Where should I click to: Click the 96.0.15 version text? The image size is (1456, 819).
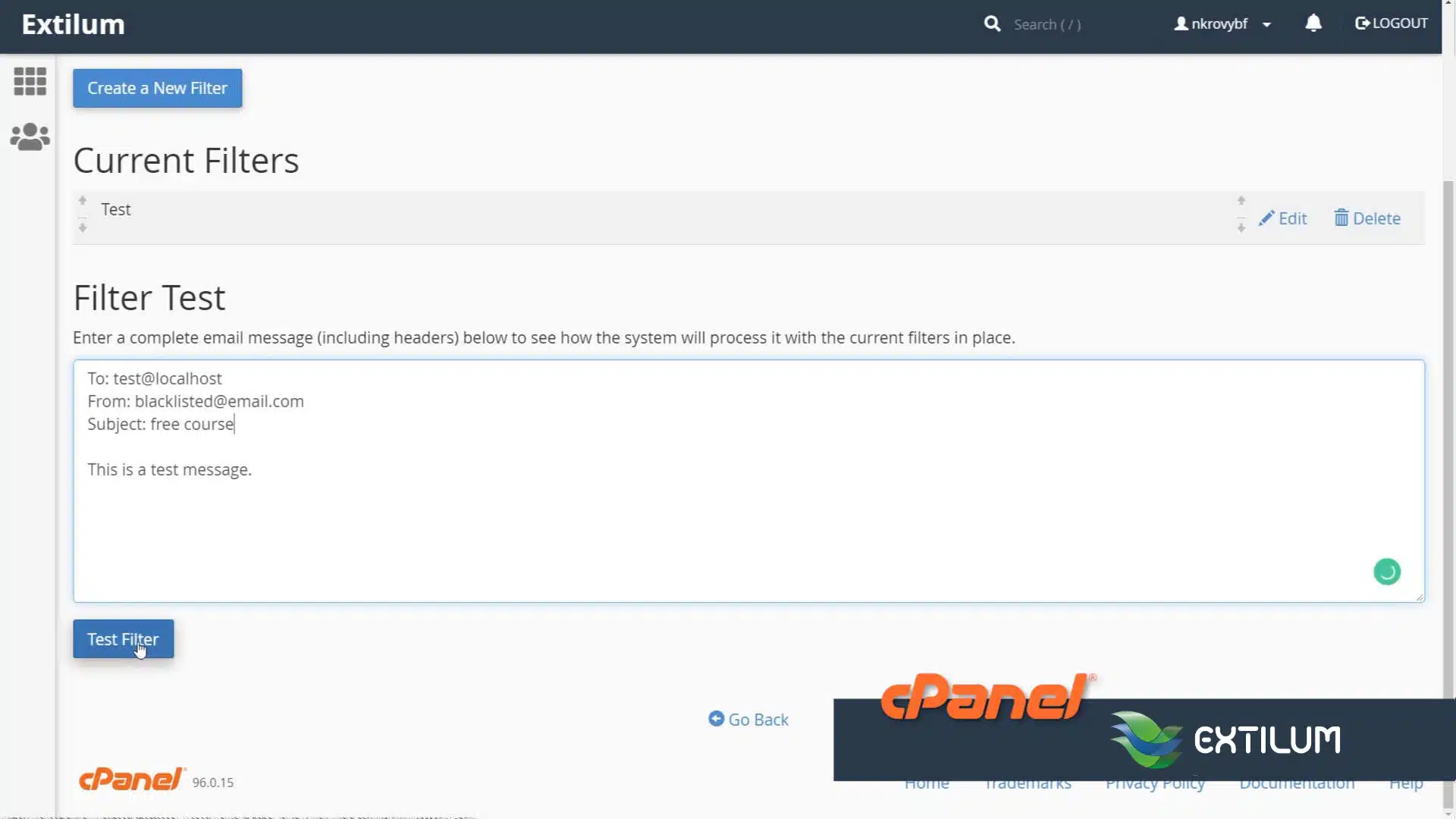tap(213, 783)
